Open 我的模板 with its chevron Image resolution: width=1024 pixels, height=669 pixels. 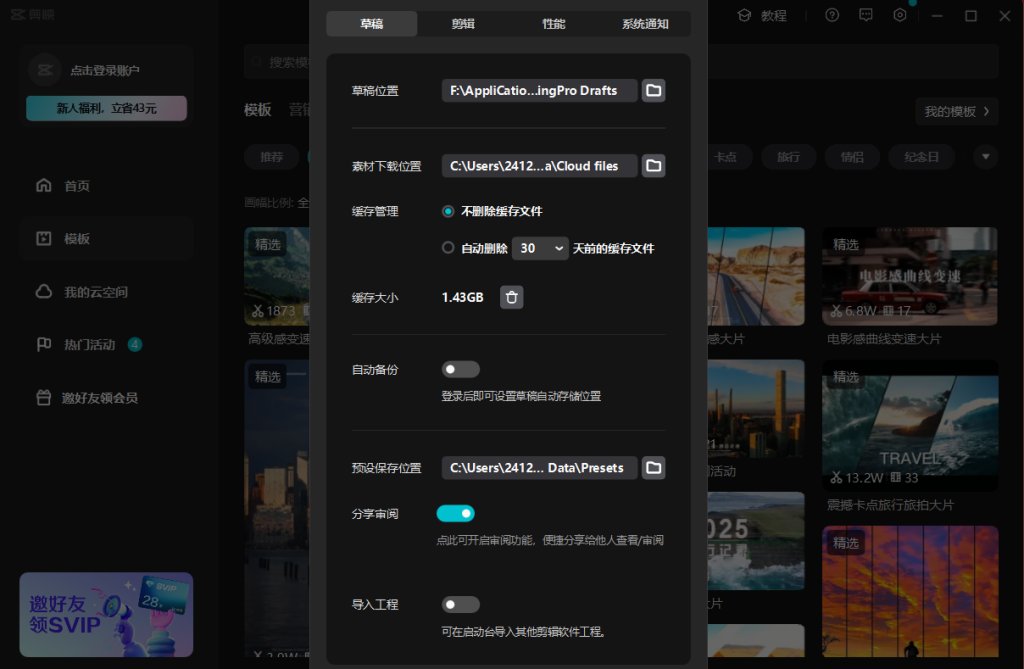pyautogui.click(x=956, y=111)
